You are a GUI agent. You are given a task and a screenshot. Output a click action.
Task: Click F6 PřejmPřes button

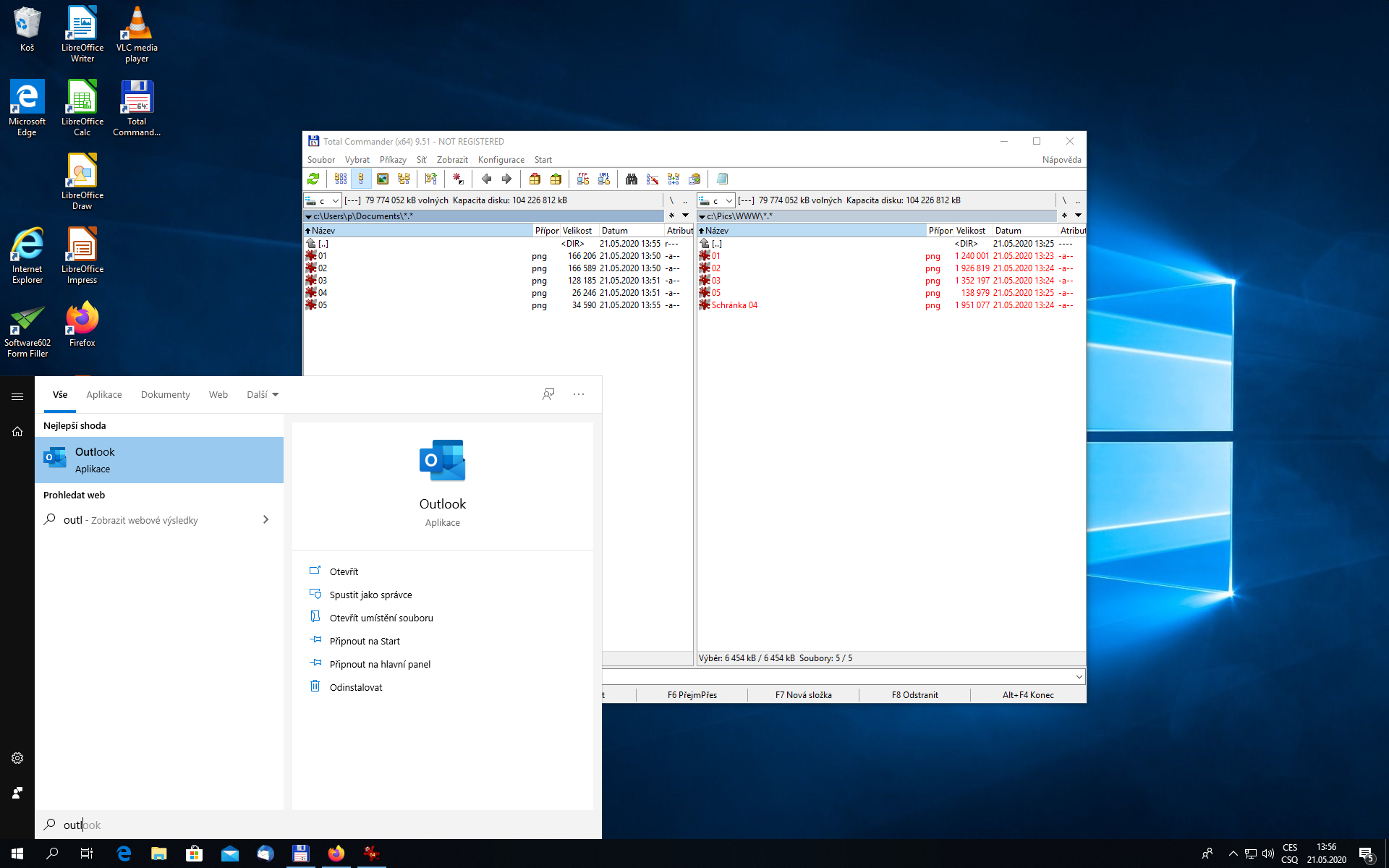692,695
